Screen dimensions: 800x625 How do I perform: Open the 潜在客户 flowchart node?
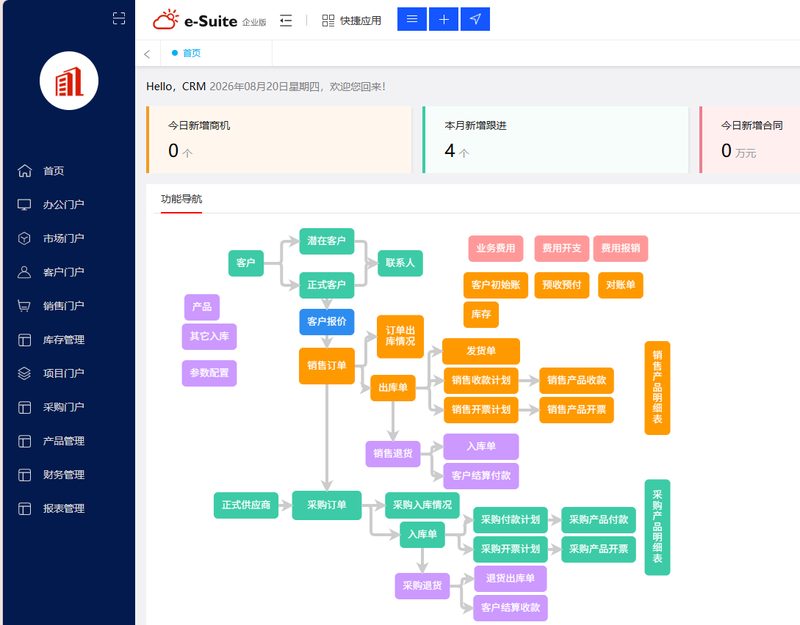tap(327, 241)
